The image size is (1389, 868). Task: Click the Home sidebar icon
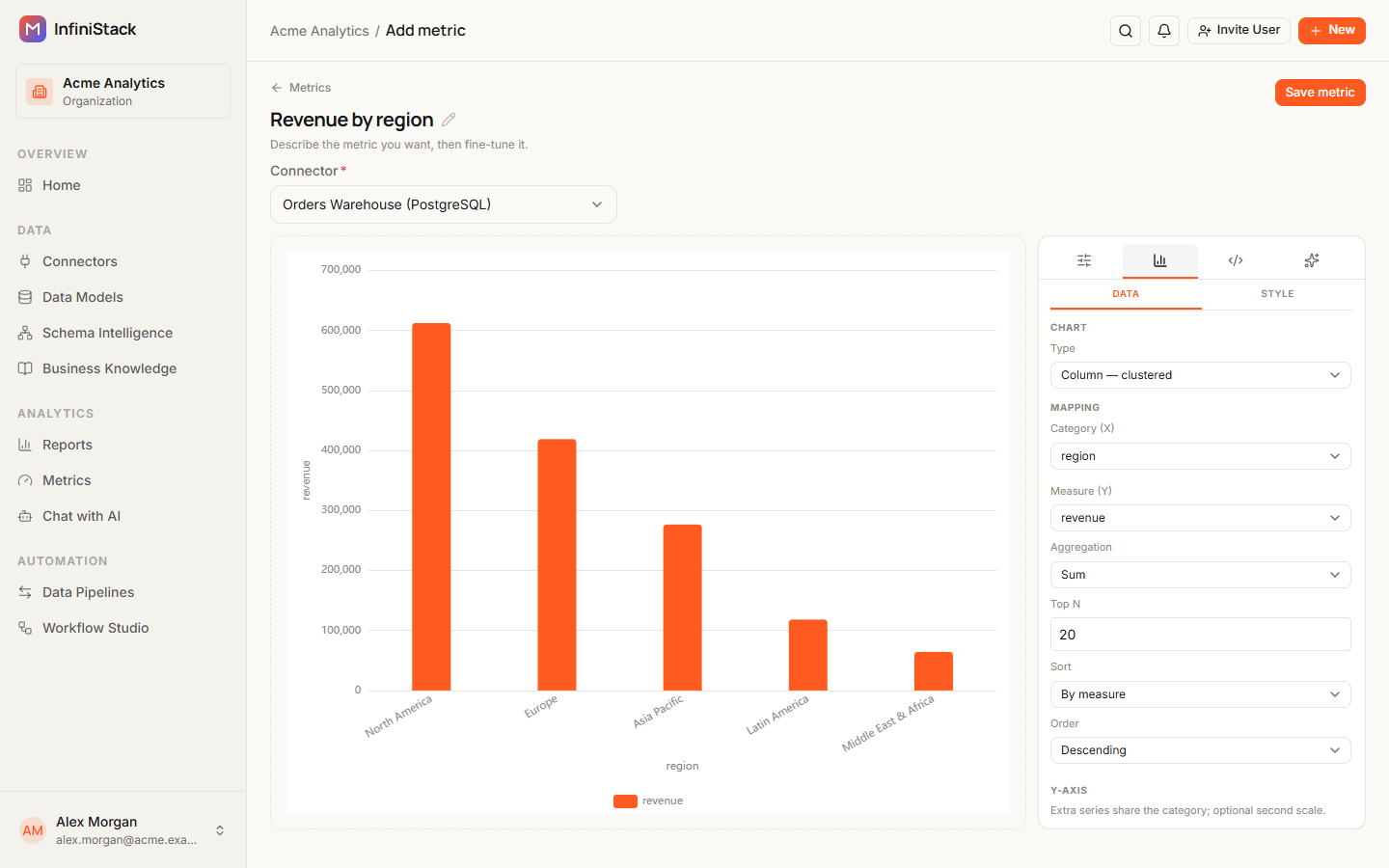coord(25,185)
